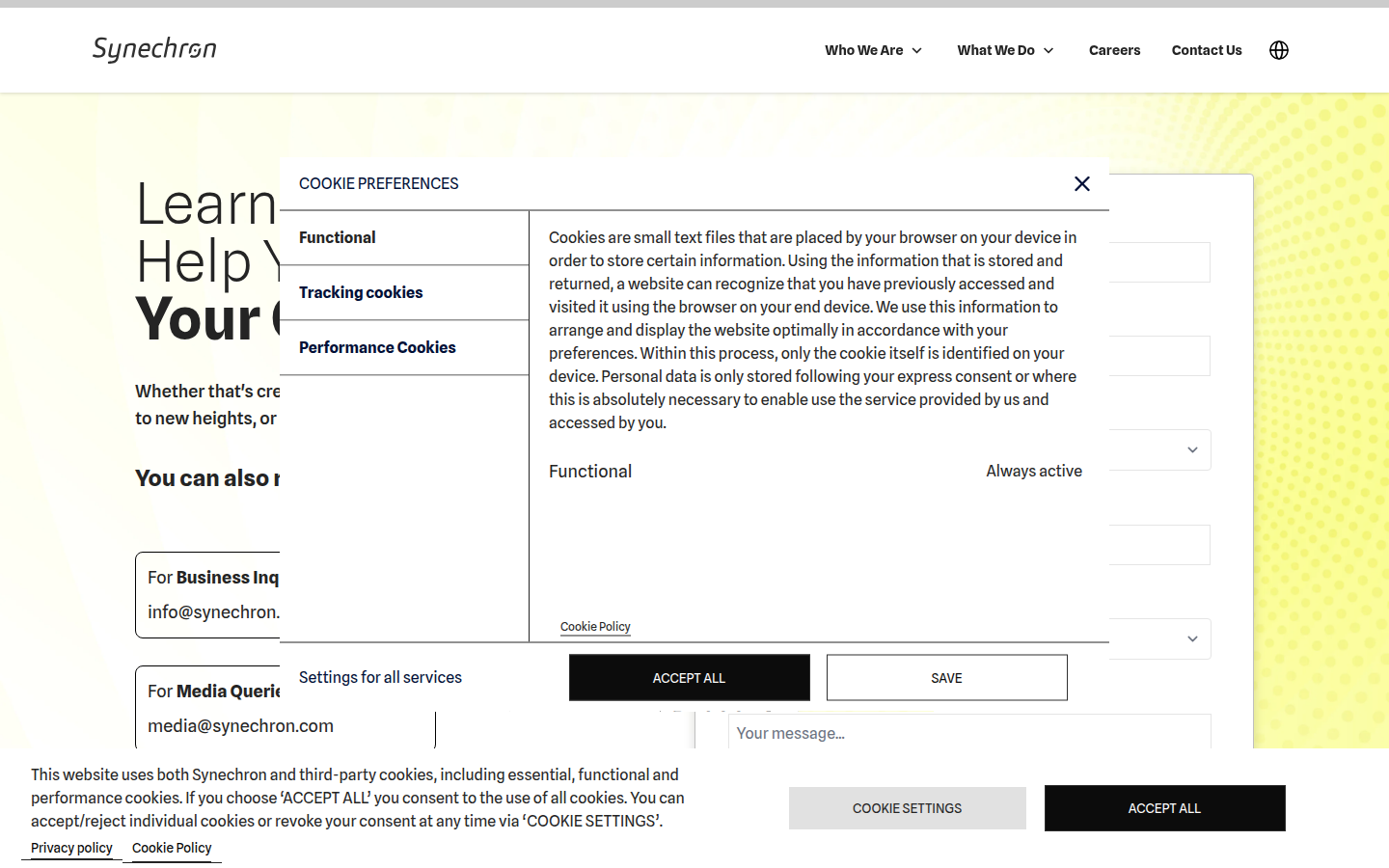1389x868 pixels.
Task: Expand the What We Do menu
Action: 1005,50
